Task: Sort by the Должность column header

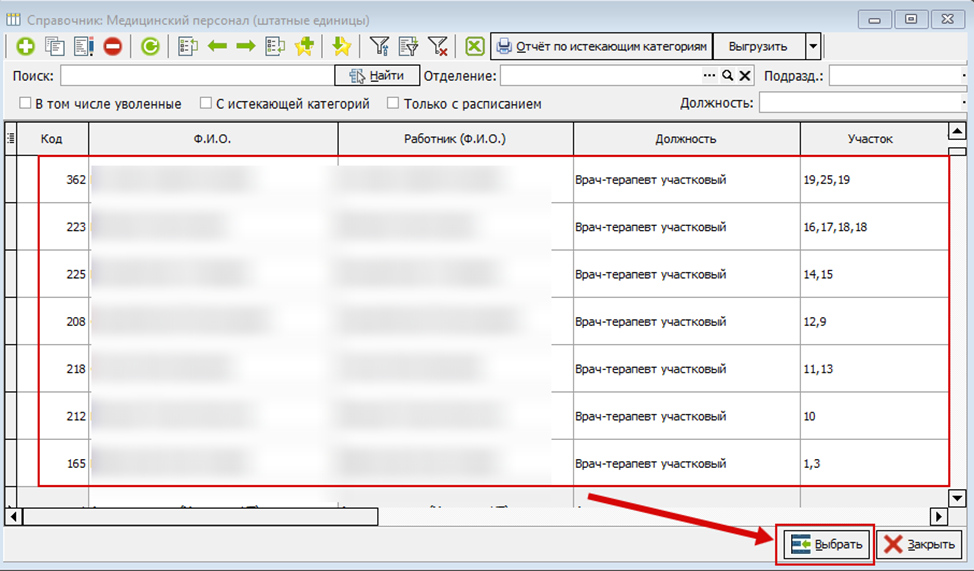Action: coord(686,139)
